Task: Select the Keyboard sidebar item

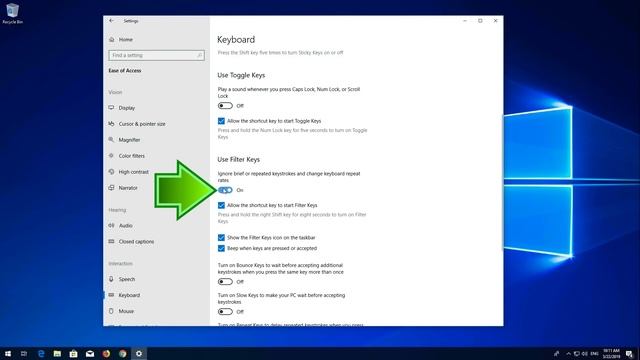Action: pyautogui.click(x=124, y=295)
